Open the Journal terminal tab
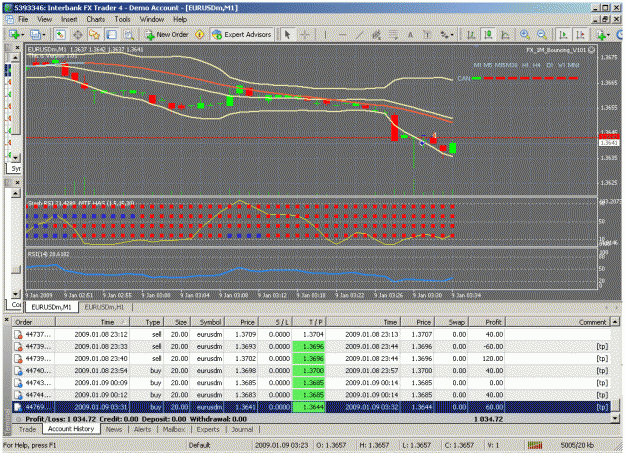The width and height of the screenshot is (625, 453). tap(242, 429)
